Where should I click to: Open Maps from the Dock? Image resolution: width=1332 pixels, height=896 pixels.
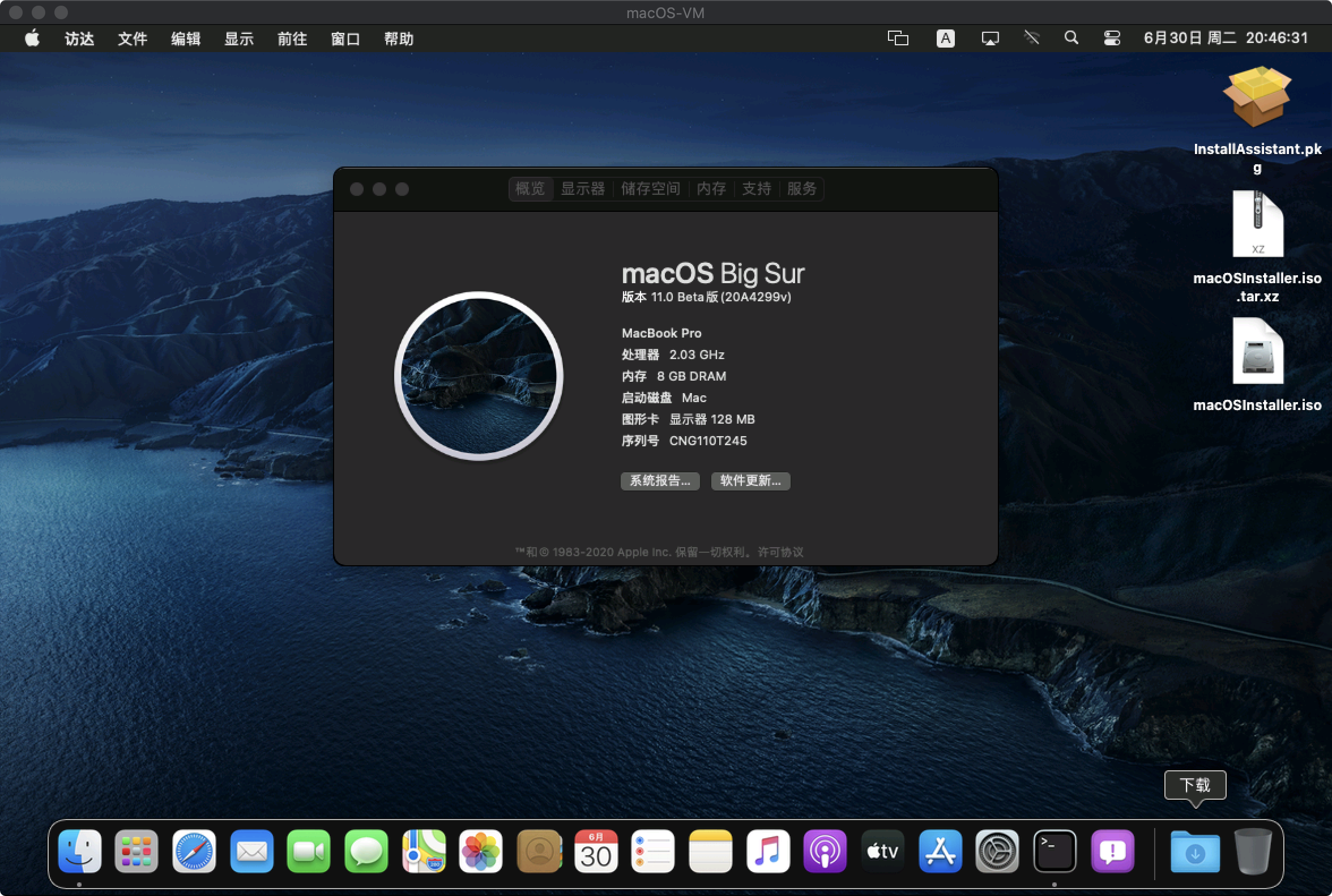coord(424,851)
